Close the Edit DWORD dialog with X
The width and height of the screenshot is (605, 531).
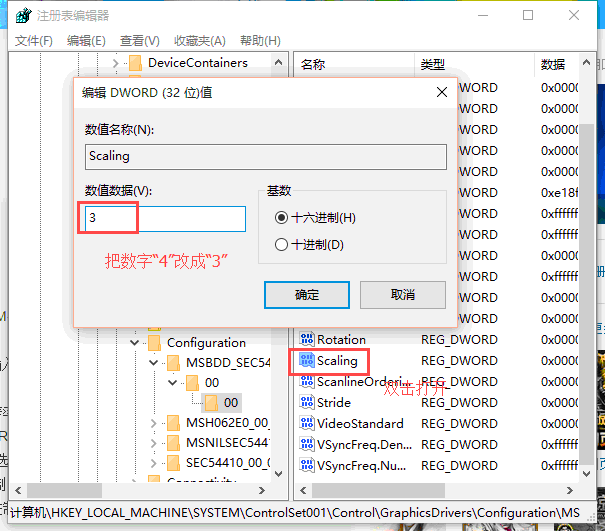tap(442, 92)
